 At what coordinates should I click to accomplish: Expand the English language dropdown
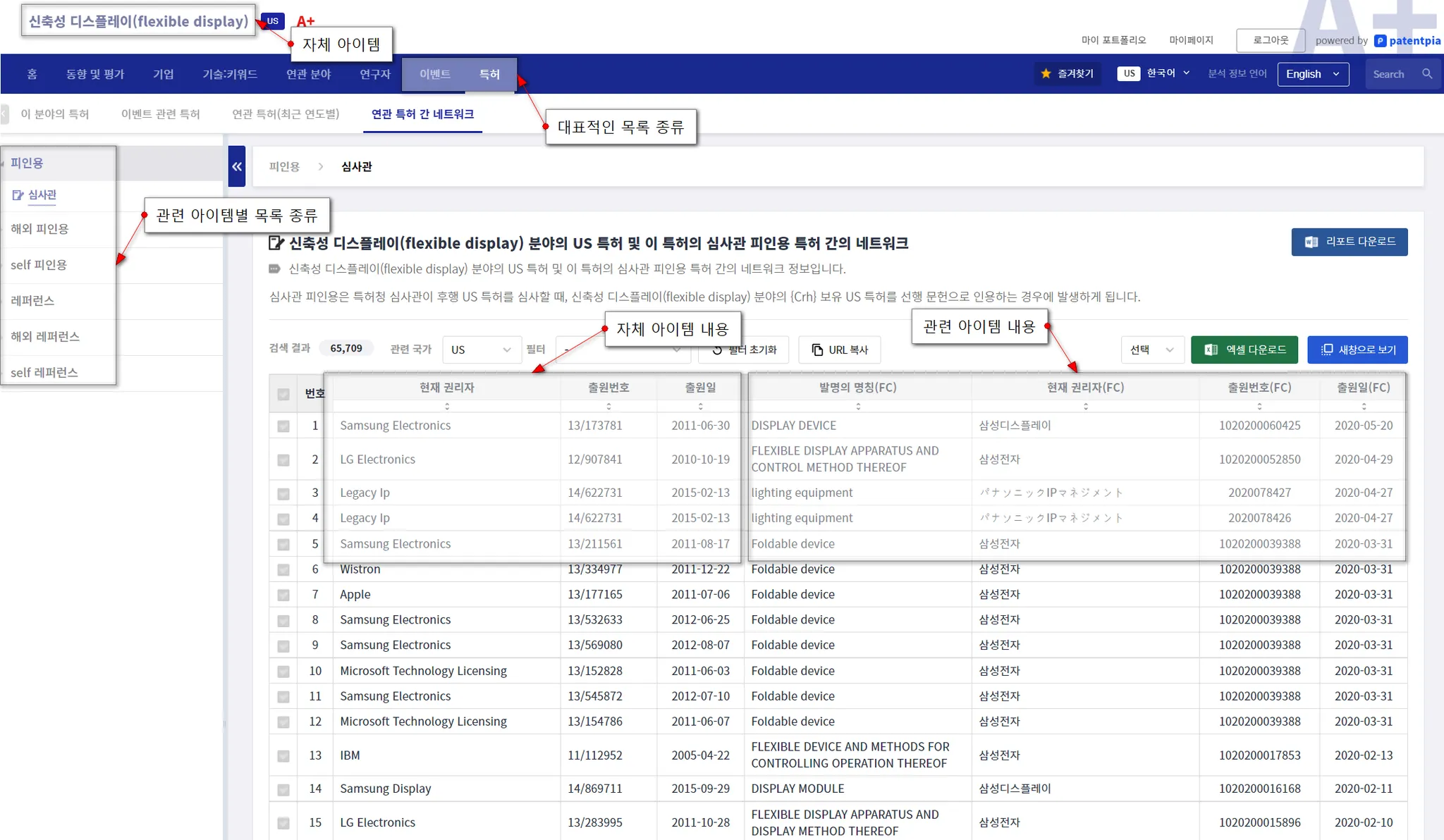(1313, 74)
